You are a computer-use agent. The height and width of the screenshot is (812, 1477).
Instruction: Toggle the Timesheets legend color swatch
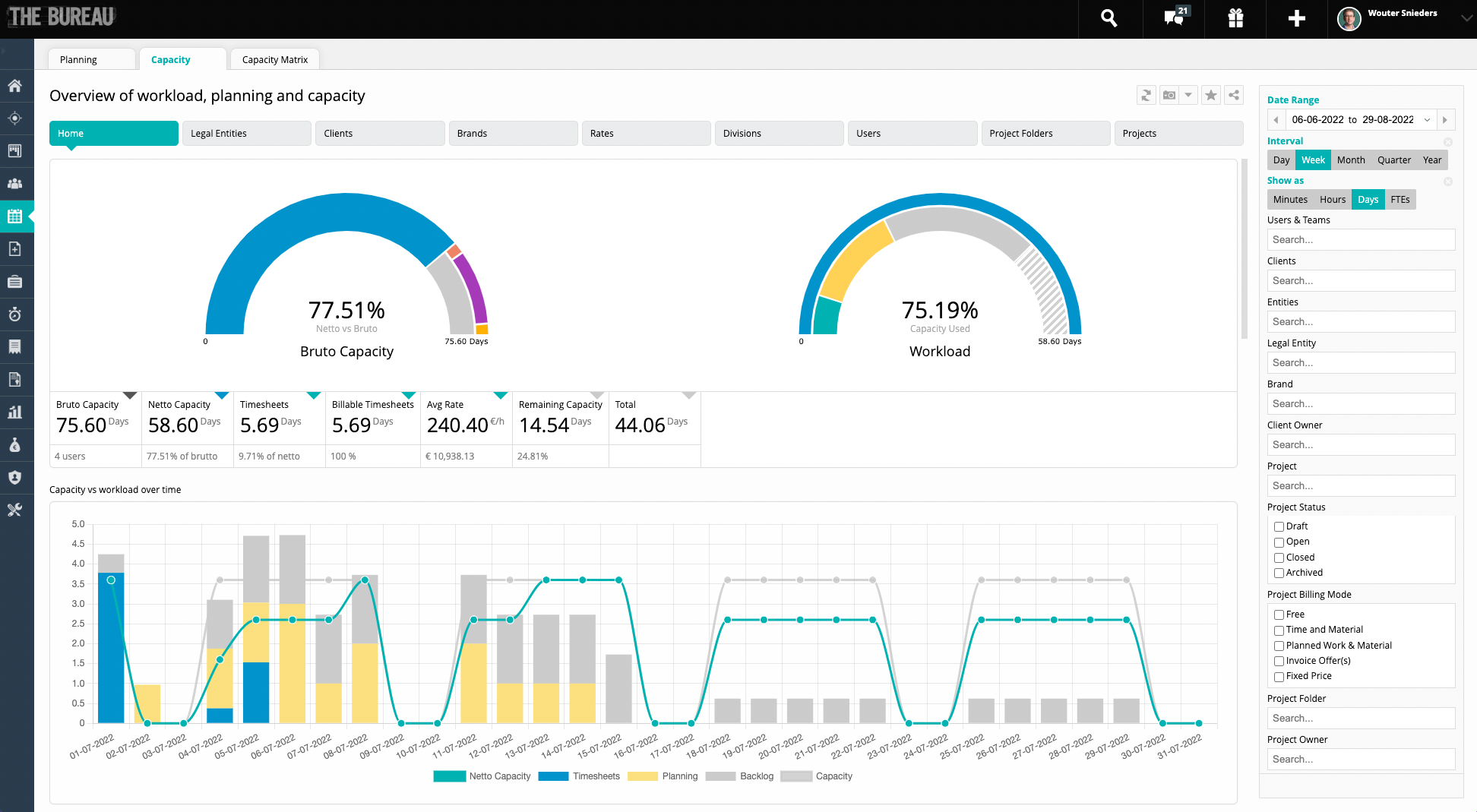coord(553,776)
